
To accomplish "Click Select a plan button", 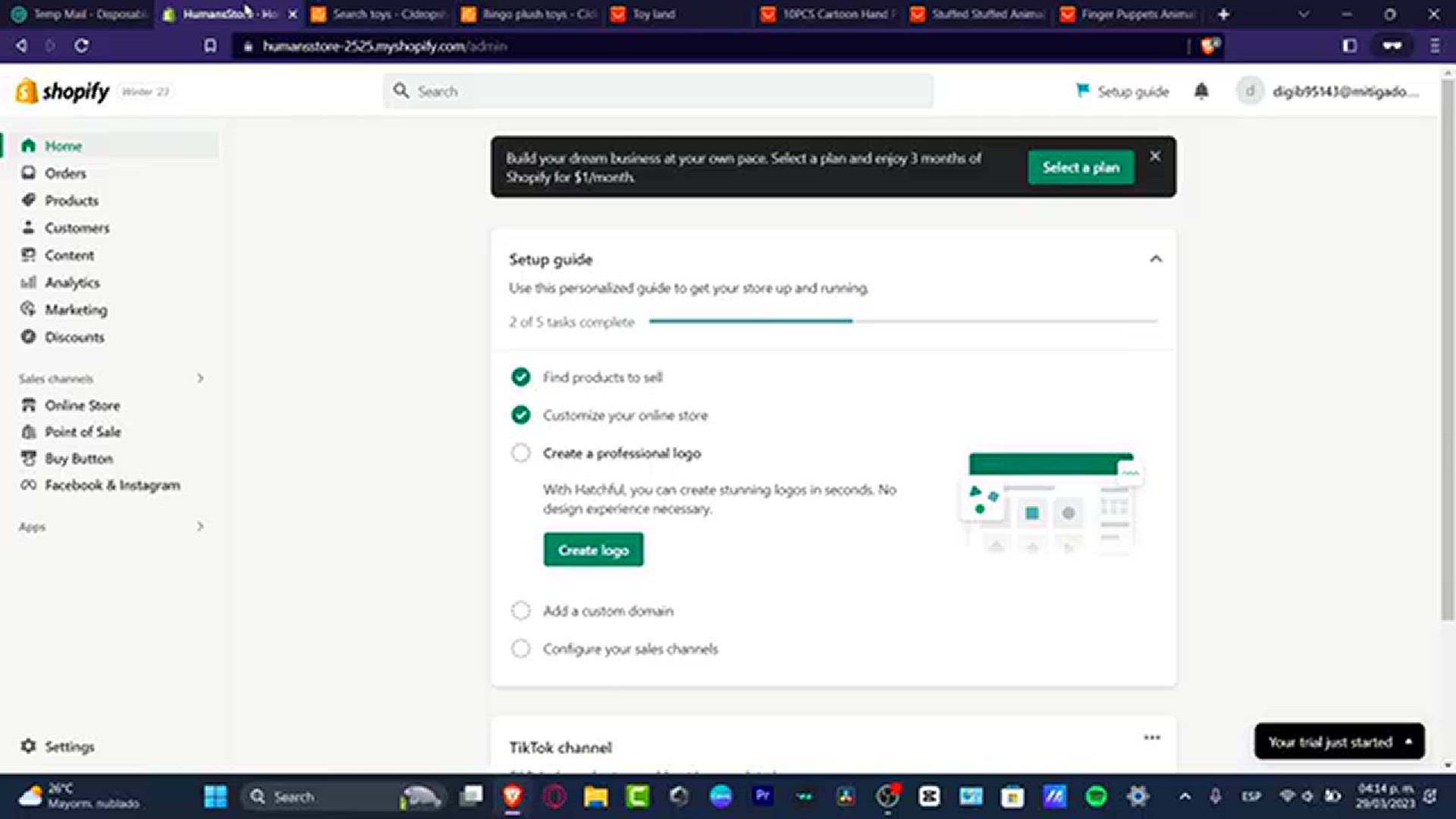I will point(1081,167).
